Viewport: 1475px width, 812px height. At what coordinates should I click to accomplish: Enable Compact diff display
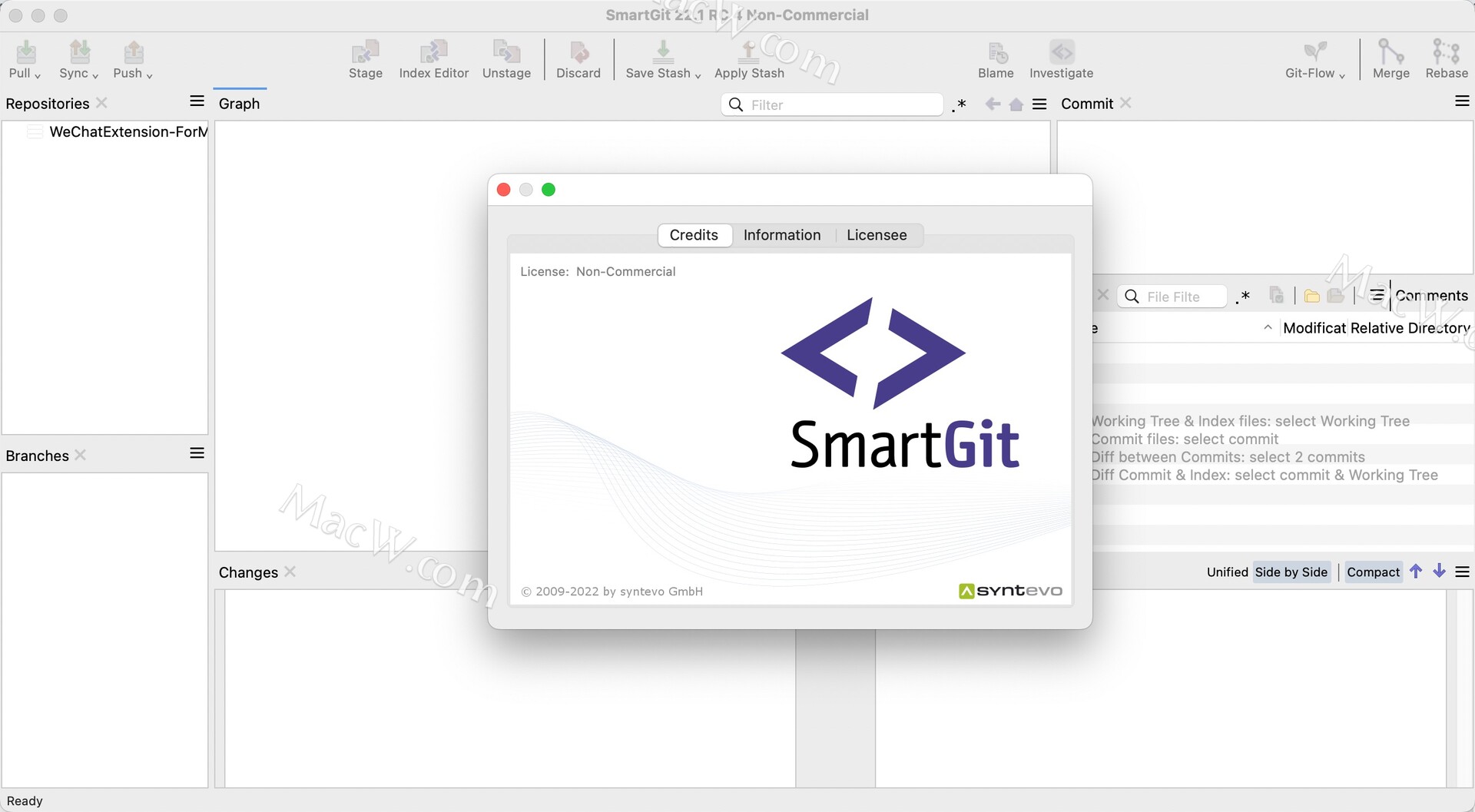click(x=1373, y=572)
